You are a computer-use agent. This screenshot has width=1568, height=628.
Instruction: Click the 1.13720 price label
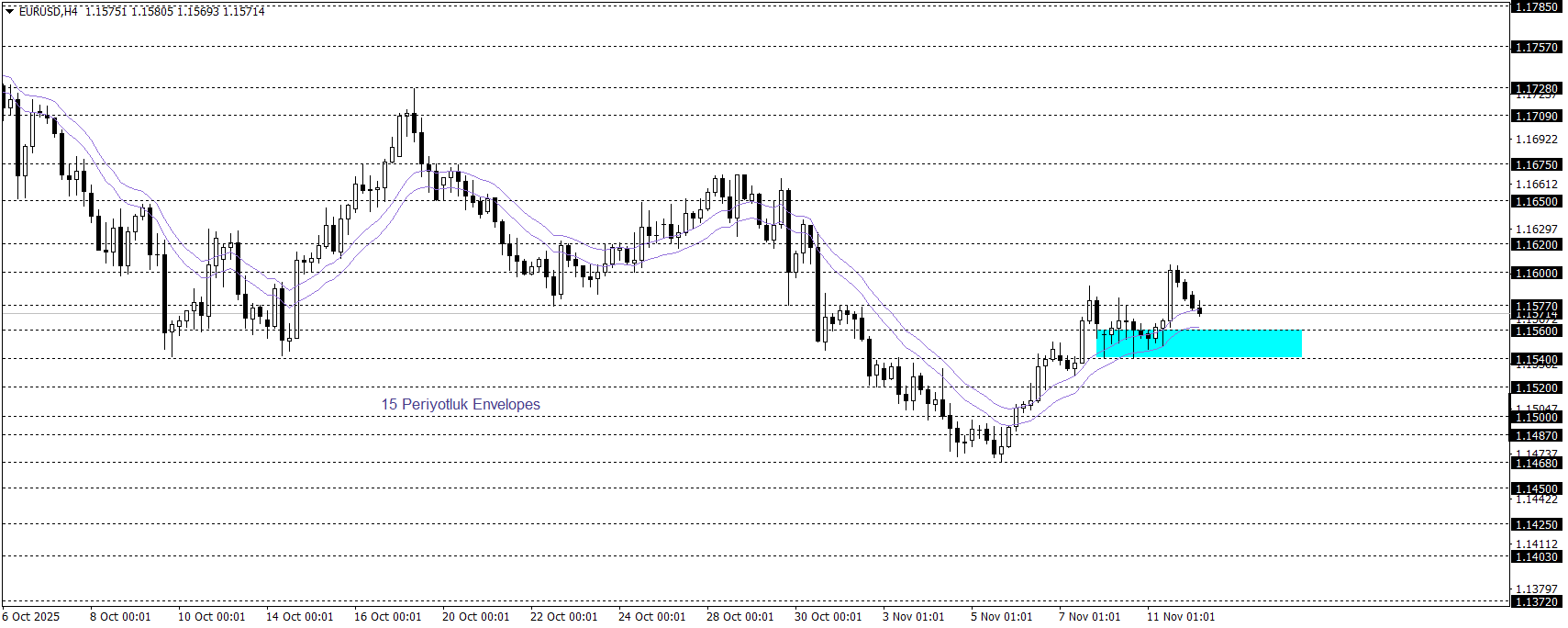pyautogui.click(x=1536, y=601)
